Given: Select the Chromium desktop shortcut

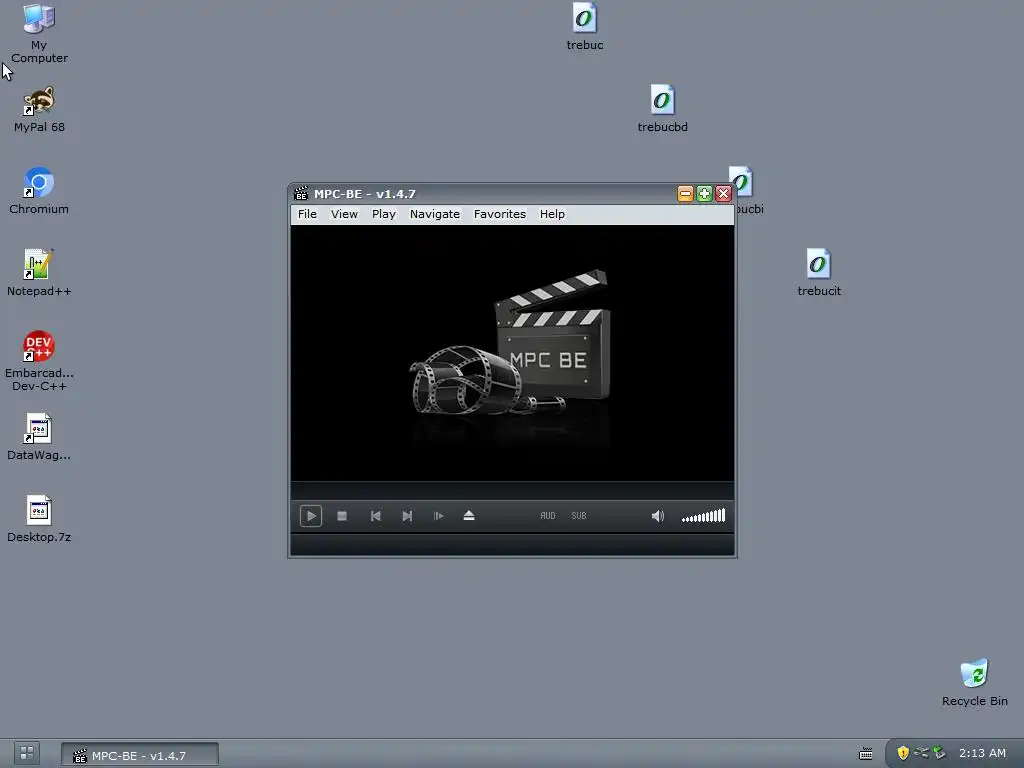Looking at the screenshot, I should 39,191.
